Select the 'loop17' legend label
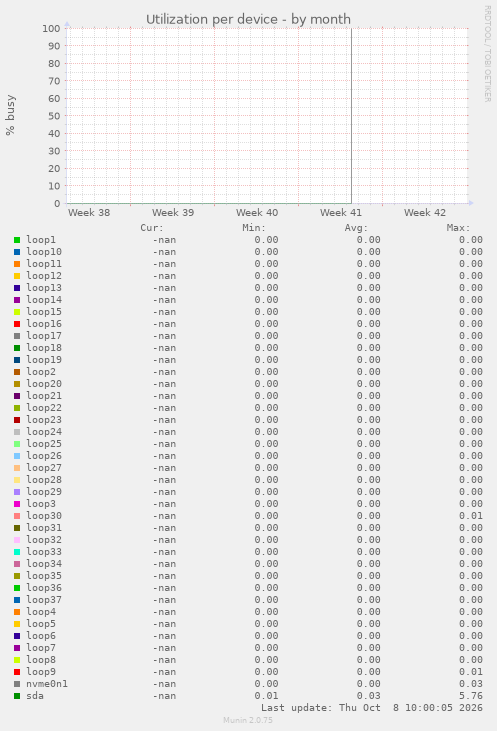Viewport: 497px width, 731px height. click(44, 336)
